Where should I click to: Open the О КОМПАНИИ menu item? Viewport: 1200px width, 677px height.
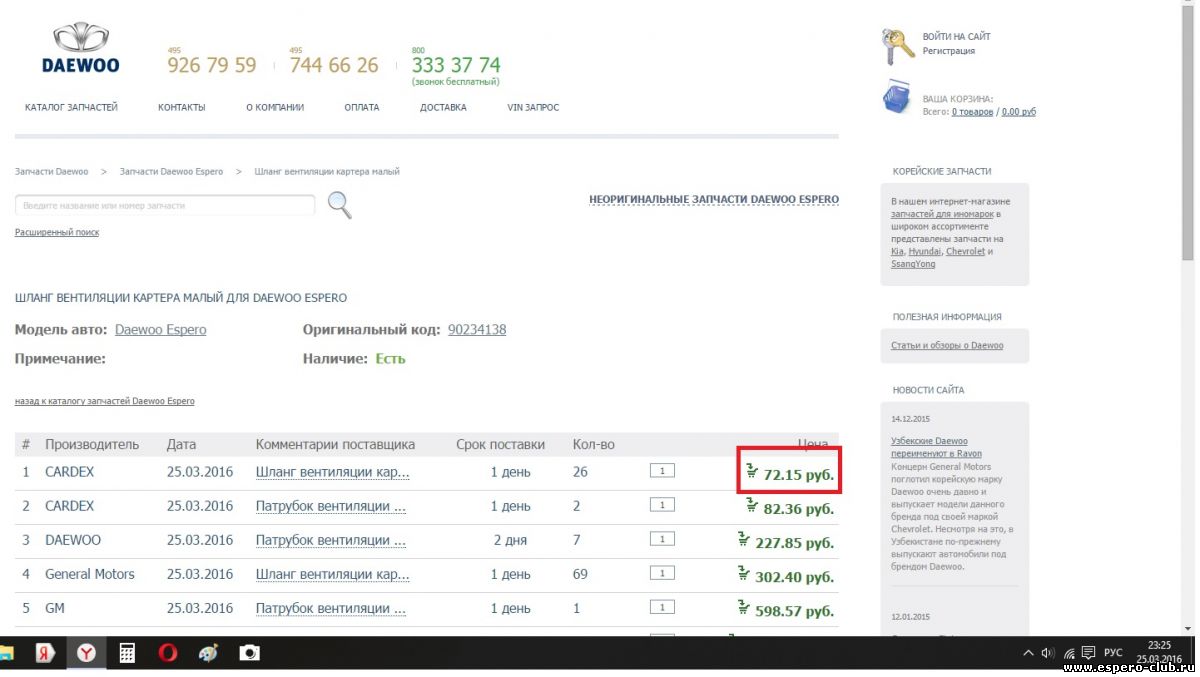click(x=275, y=107)
